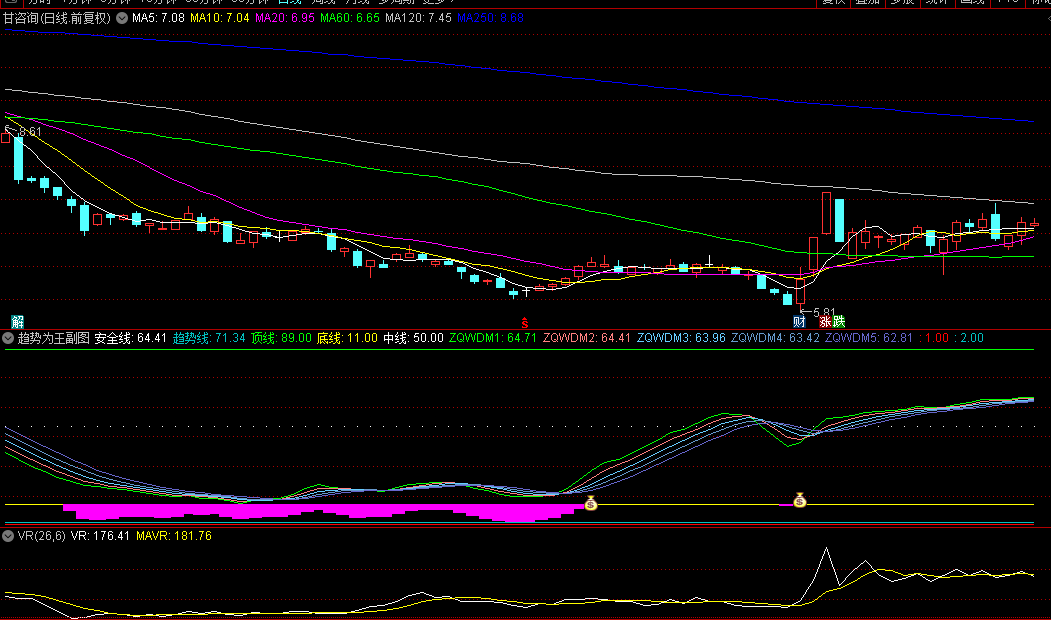Click the 底线: 11.00 value
The image size is (1051, 620).
click(x=347, y=338)
